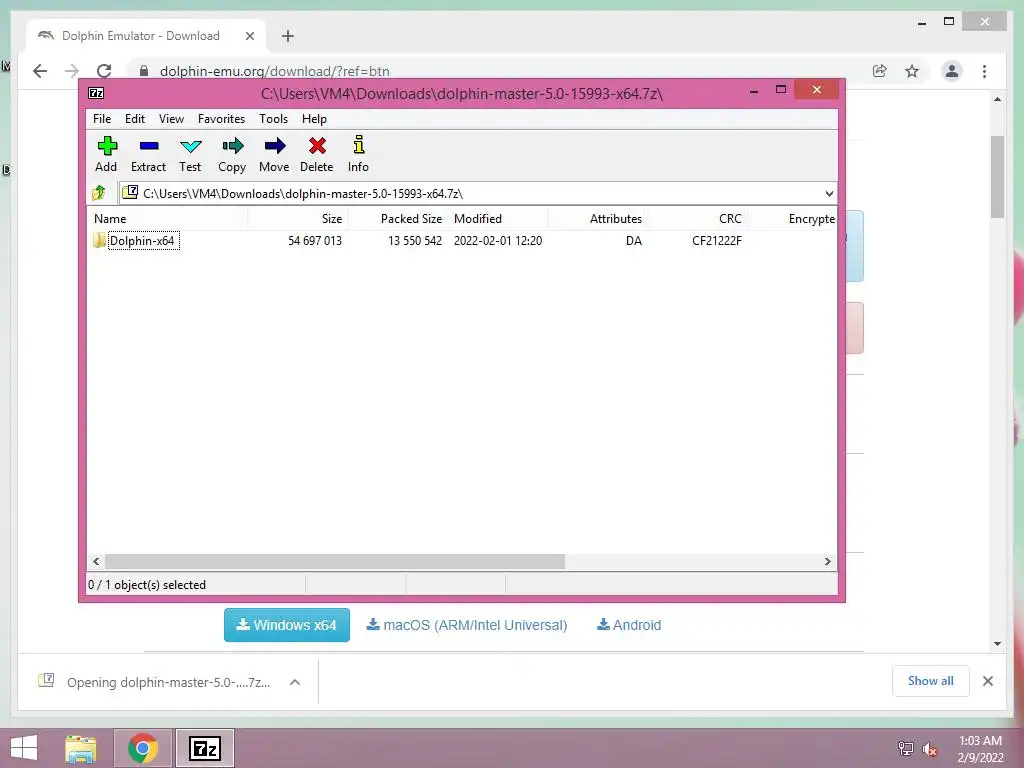Click CRC value CF21222F
Screen dimensions: 1024x768
click(x=716, y=241)
